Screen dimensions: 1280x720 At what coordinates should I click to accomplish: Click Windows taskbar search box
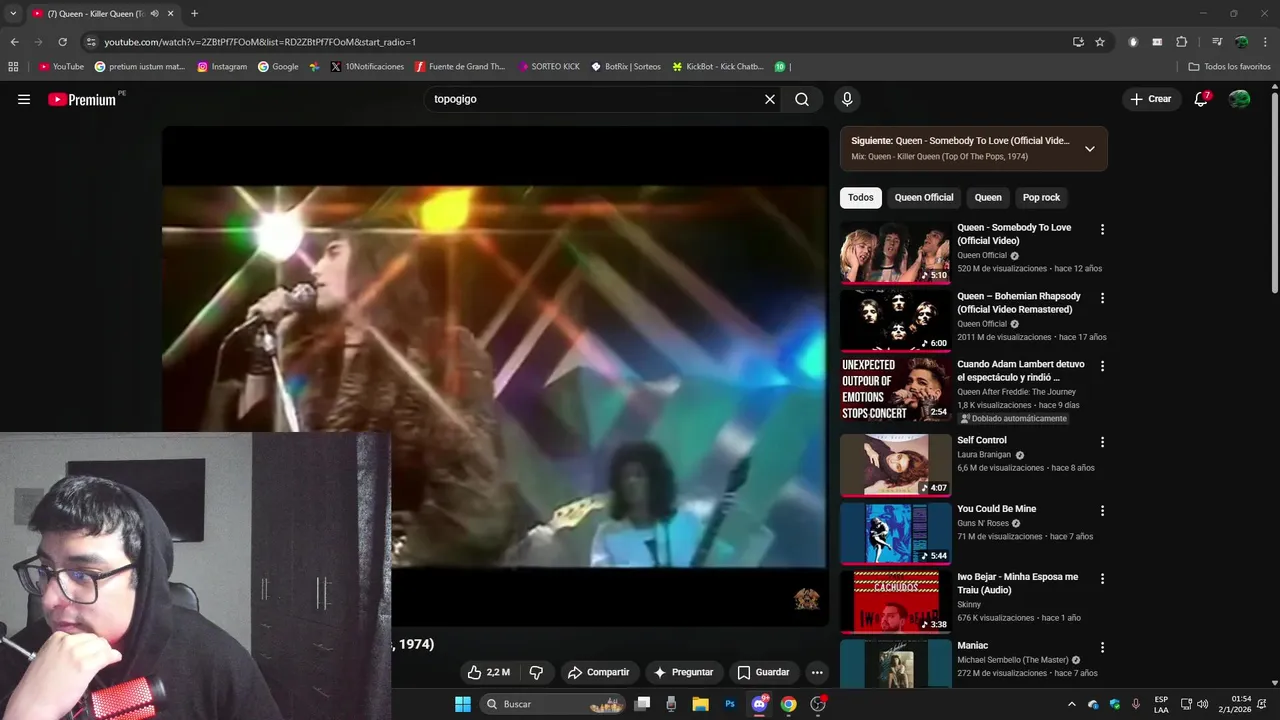coord(553,704)
